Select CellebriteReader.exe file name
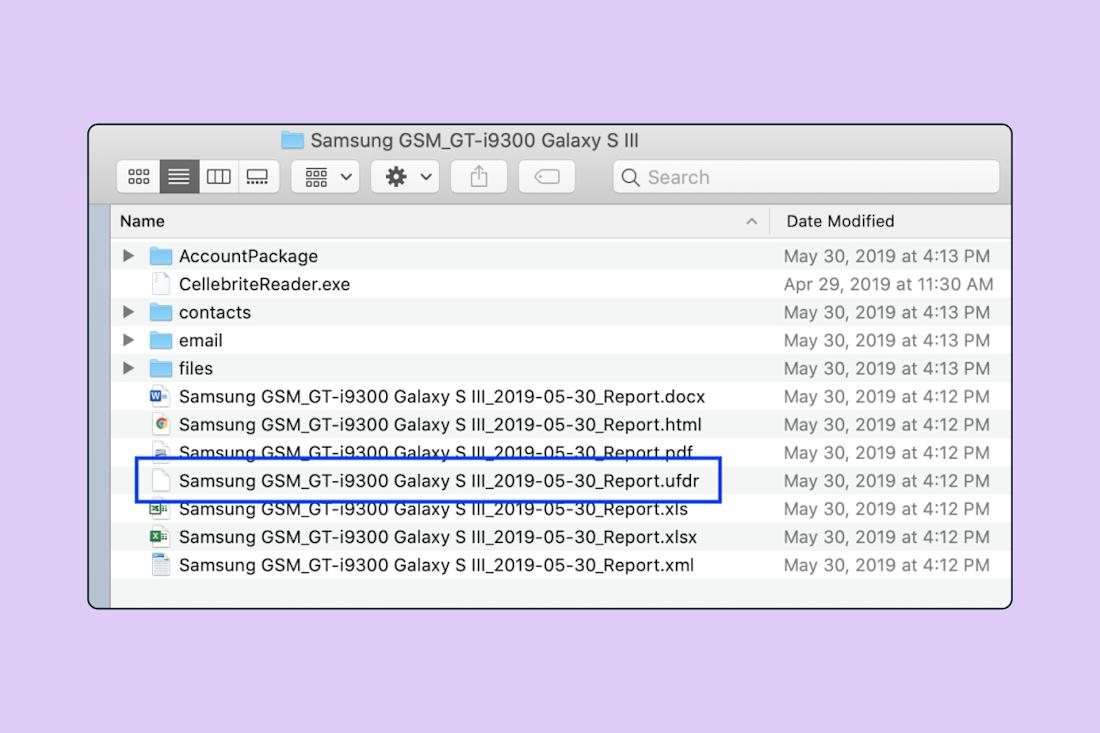The image size is (1100, 733). click(264, 284)
